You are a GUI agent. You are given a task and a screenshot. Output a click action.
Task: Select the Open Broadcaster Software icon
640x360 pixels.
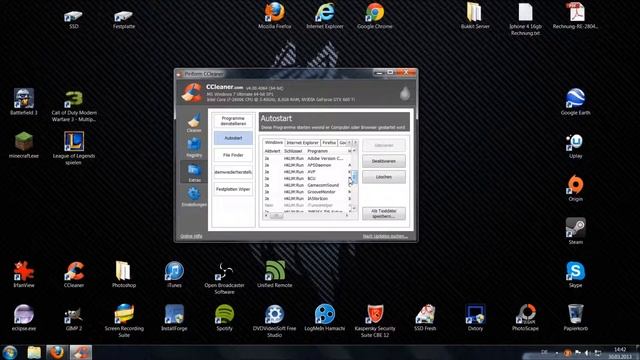(x=224, y=278)
